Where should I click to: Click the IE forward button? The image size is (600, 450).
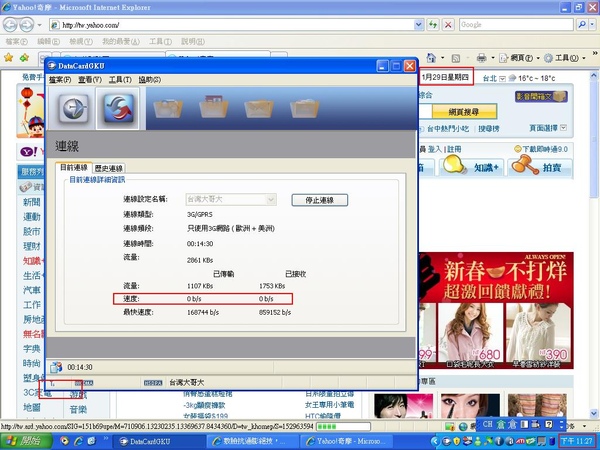click(x=26, y=25)
